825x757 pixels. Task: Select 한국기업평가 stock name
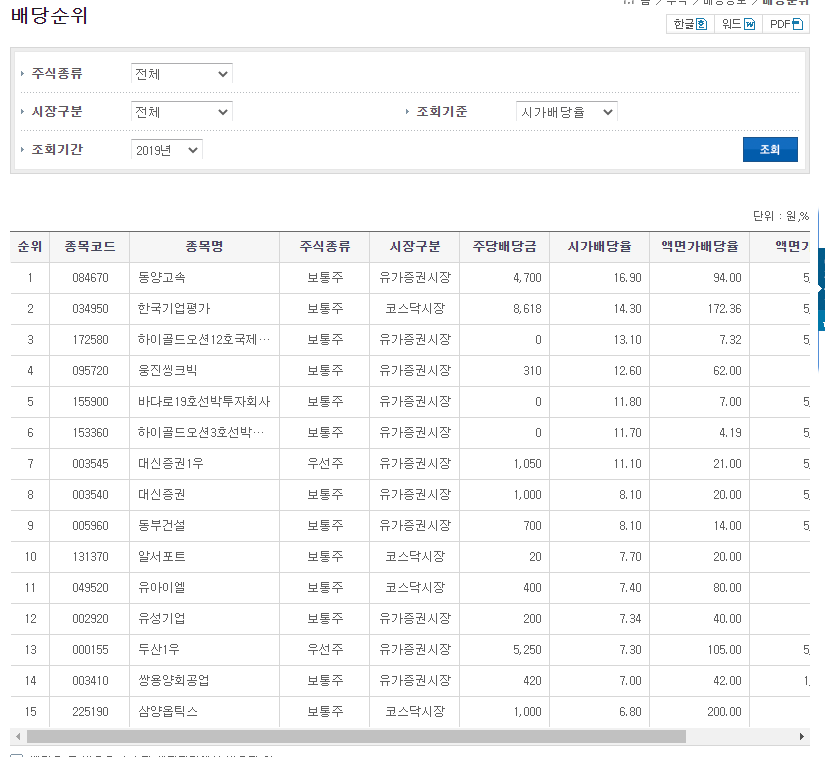(x=174, y=309)
